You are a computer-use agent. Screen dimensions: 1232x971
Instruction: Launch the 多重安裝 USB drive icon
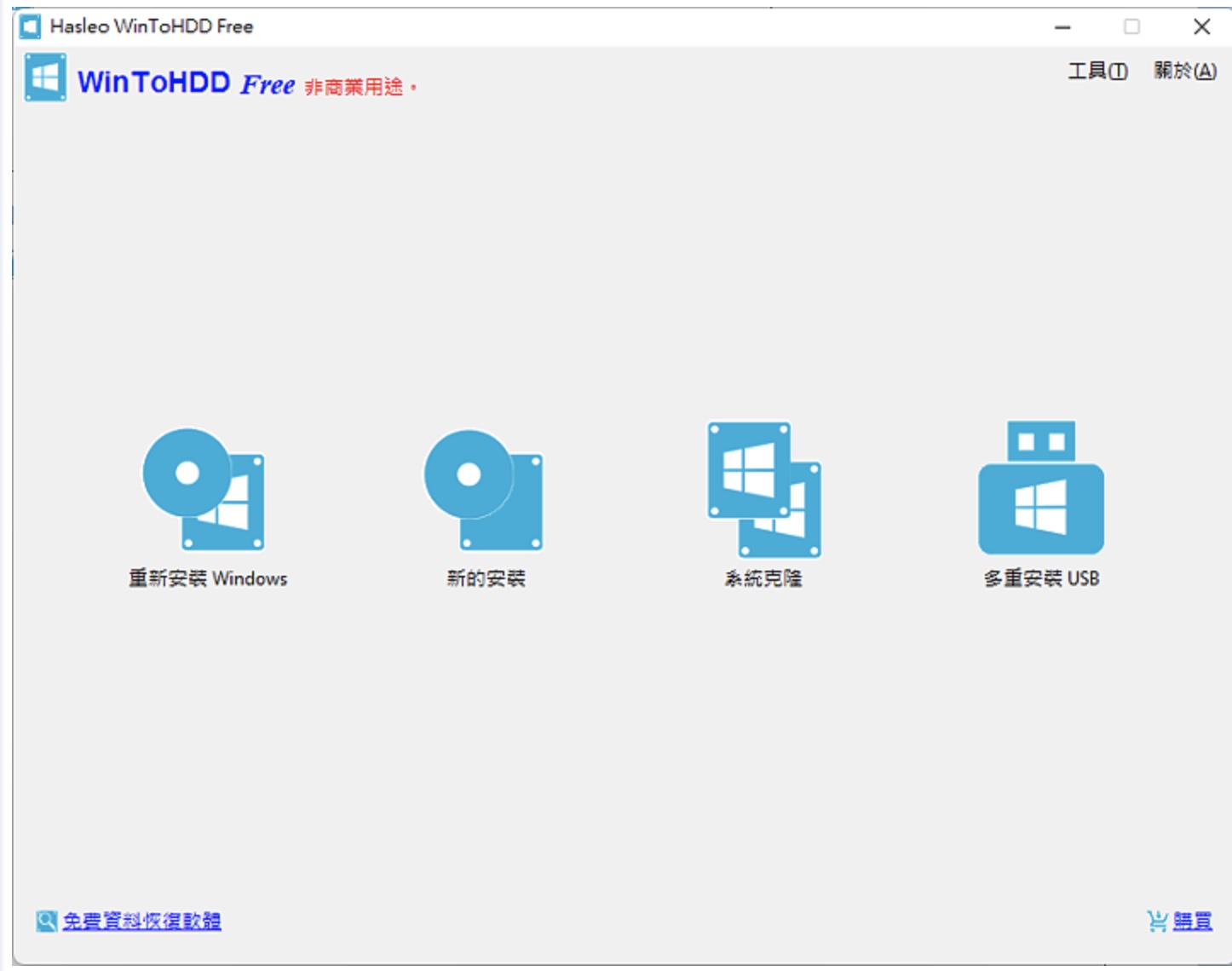pos(1041,487)
